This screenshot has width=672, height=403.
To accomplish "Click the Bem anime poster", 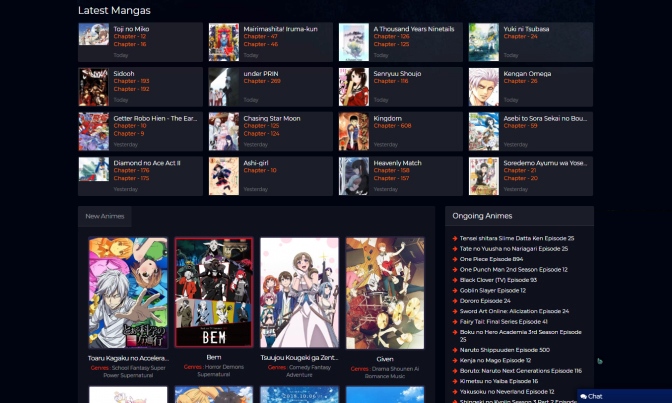I will point(214,292).
